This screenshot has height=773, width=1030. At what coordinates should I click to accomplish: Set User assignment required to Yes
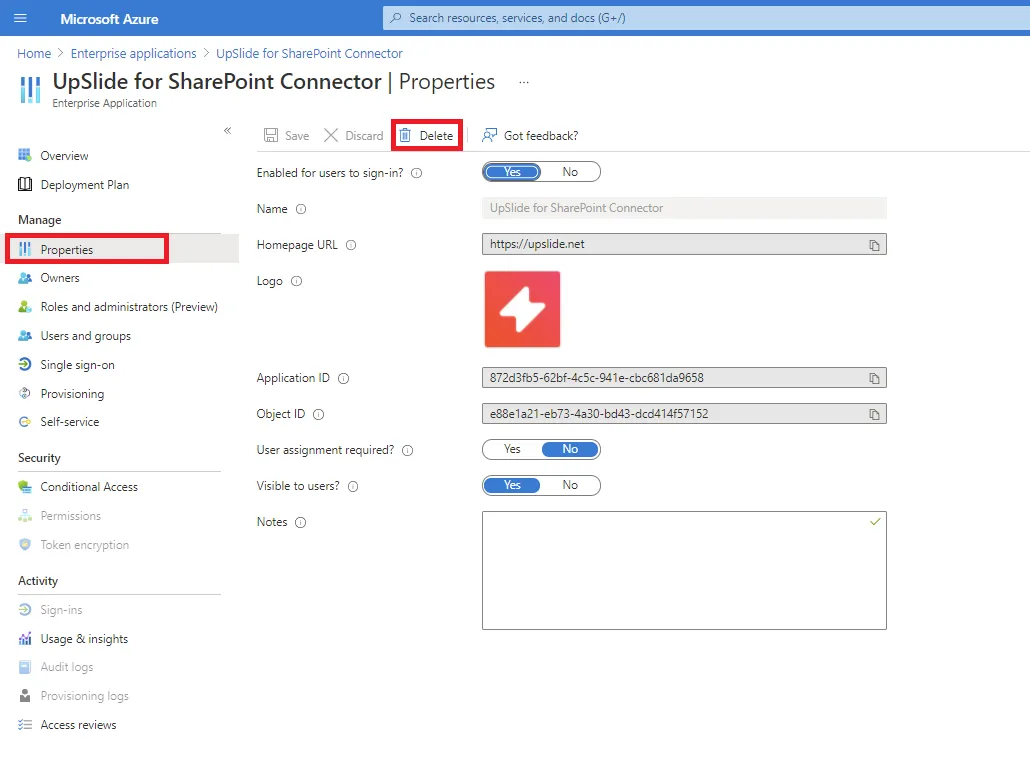coord(512,449)
